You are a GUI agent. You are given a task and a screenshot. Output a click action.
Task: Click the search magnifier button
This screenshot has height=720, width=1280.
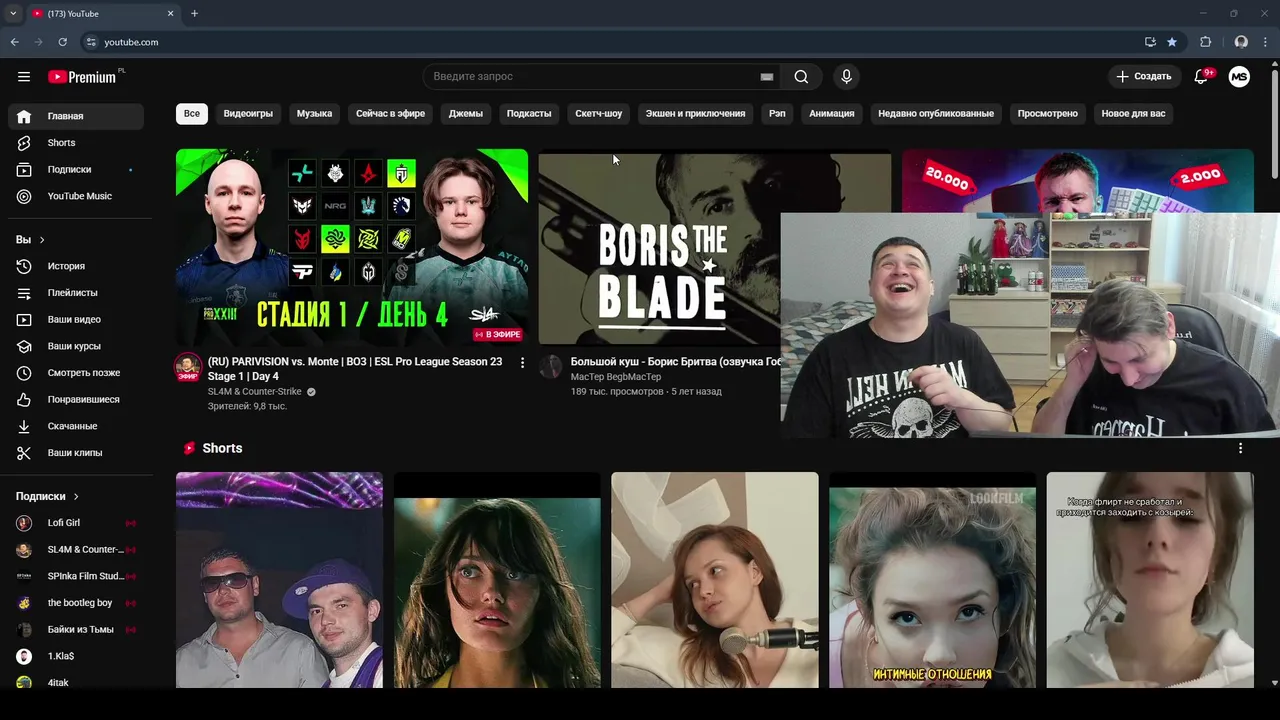pyautogui.click(x=801, y=77)
